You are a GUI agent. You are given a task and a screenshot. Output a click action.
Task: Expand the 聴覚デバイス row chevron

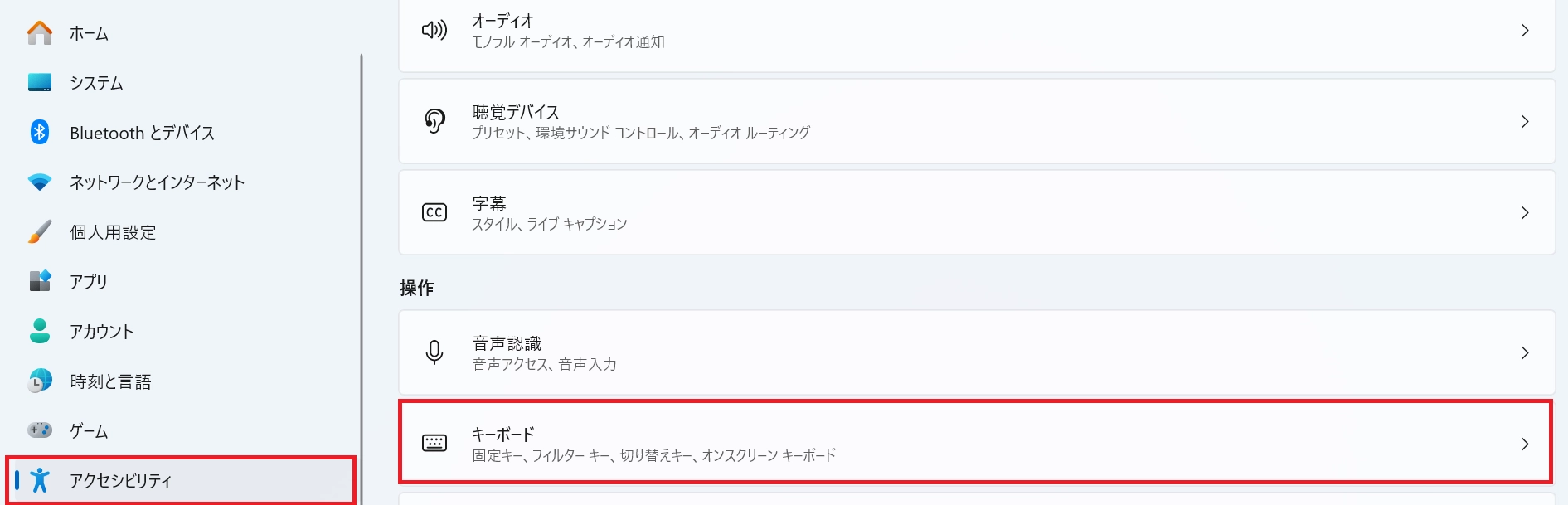pyautogui.click(x=1524, y=122)
